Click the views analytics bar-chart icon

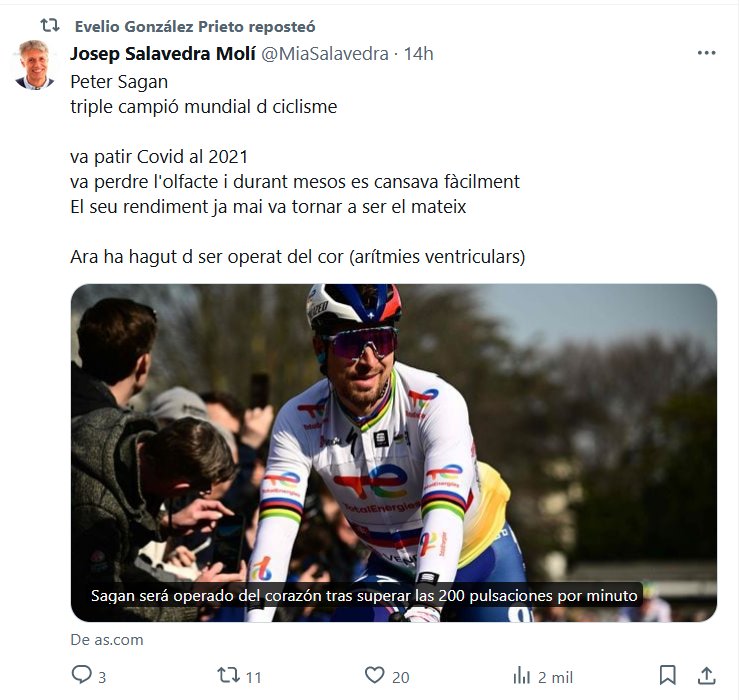click(x=522, y=676)
